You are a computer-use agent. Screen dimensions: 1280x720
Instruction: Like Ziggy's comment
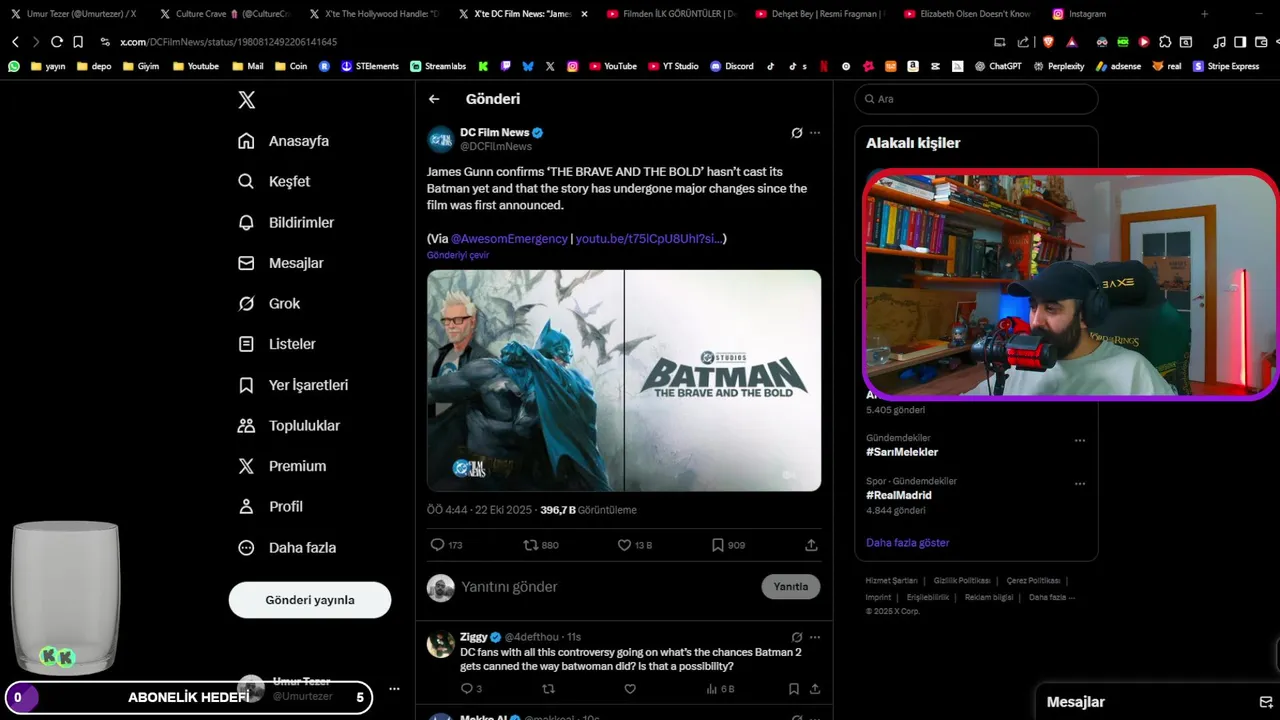(x=630, y=689)
